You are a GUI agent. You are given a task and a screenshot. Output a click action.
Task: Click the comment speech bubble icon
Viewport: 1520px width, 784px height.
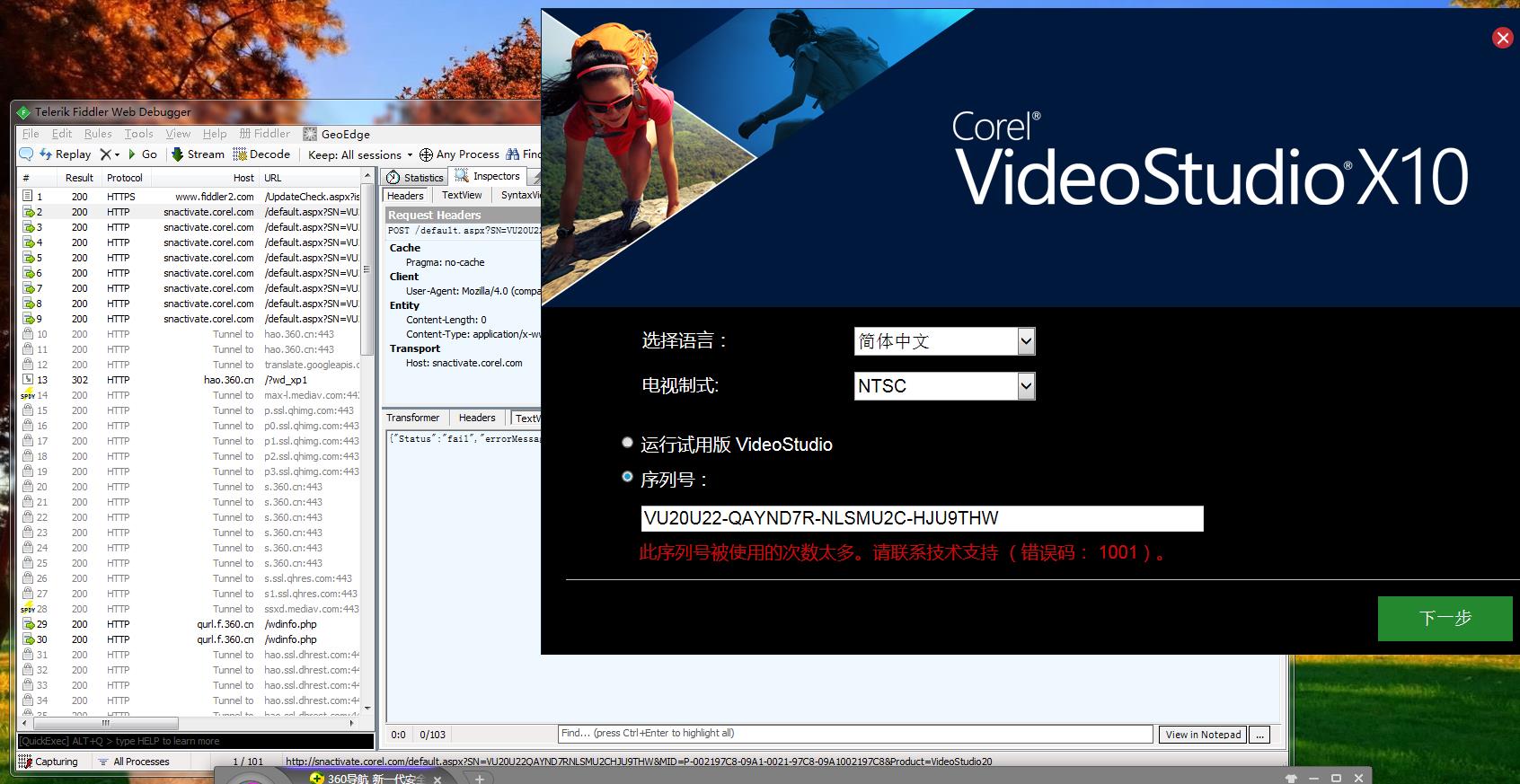pyautogui.click(x=26, y=154)
